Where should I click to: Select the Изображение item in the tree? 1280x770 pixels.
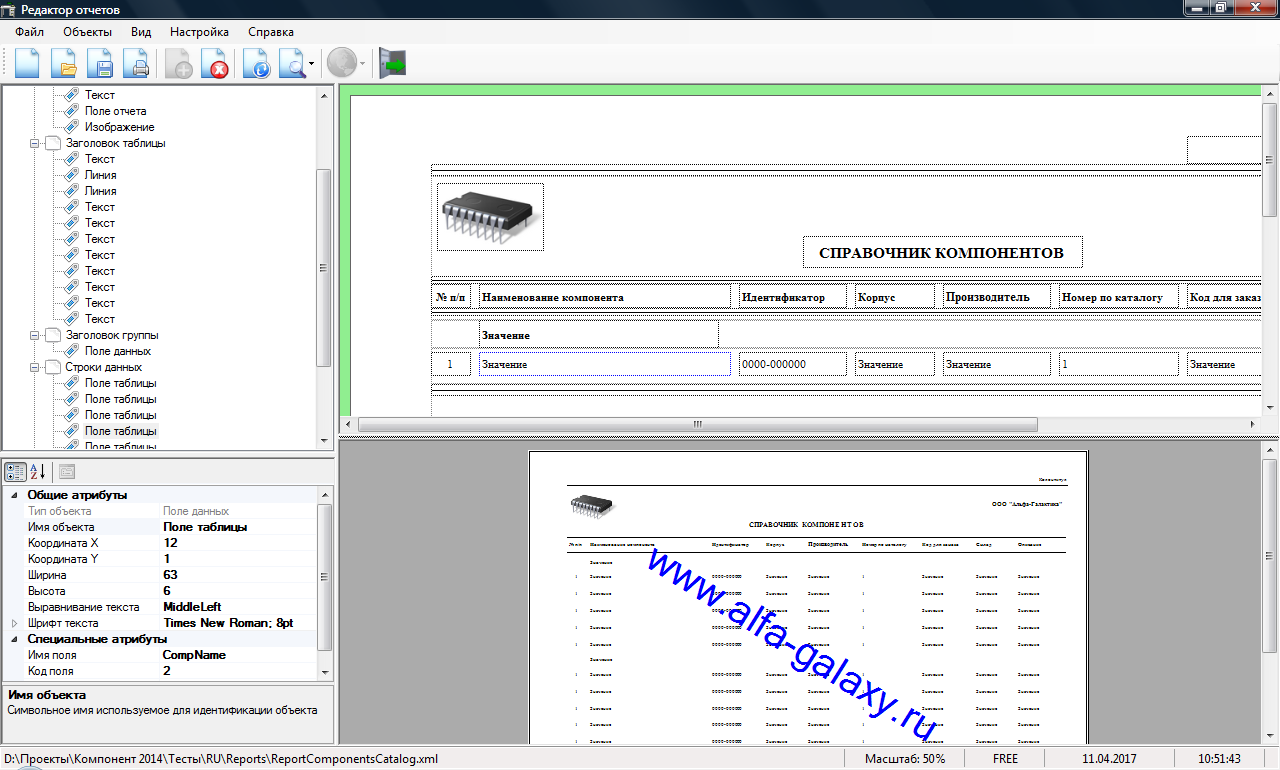click(x=119, y=127)
